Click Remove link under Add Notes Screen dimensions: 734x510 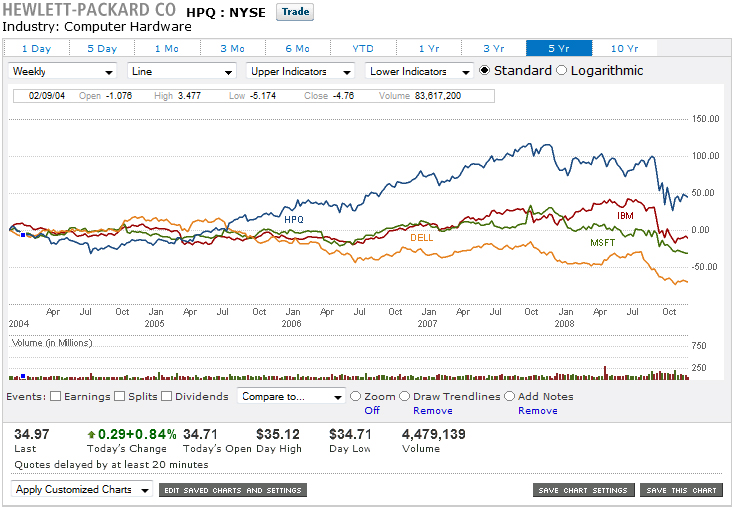click(x=537, y=411)
